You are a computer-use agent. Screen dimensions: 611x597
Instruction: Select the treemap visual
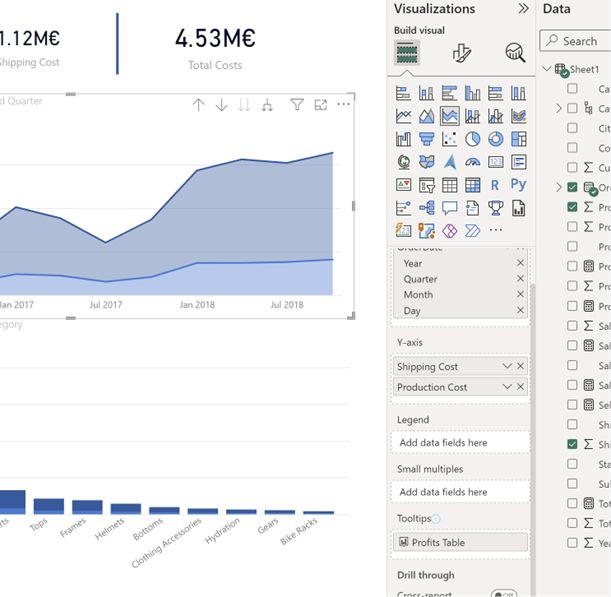point(519,139)
